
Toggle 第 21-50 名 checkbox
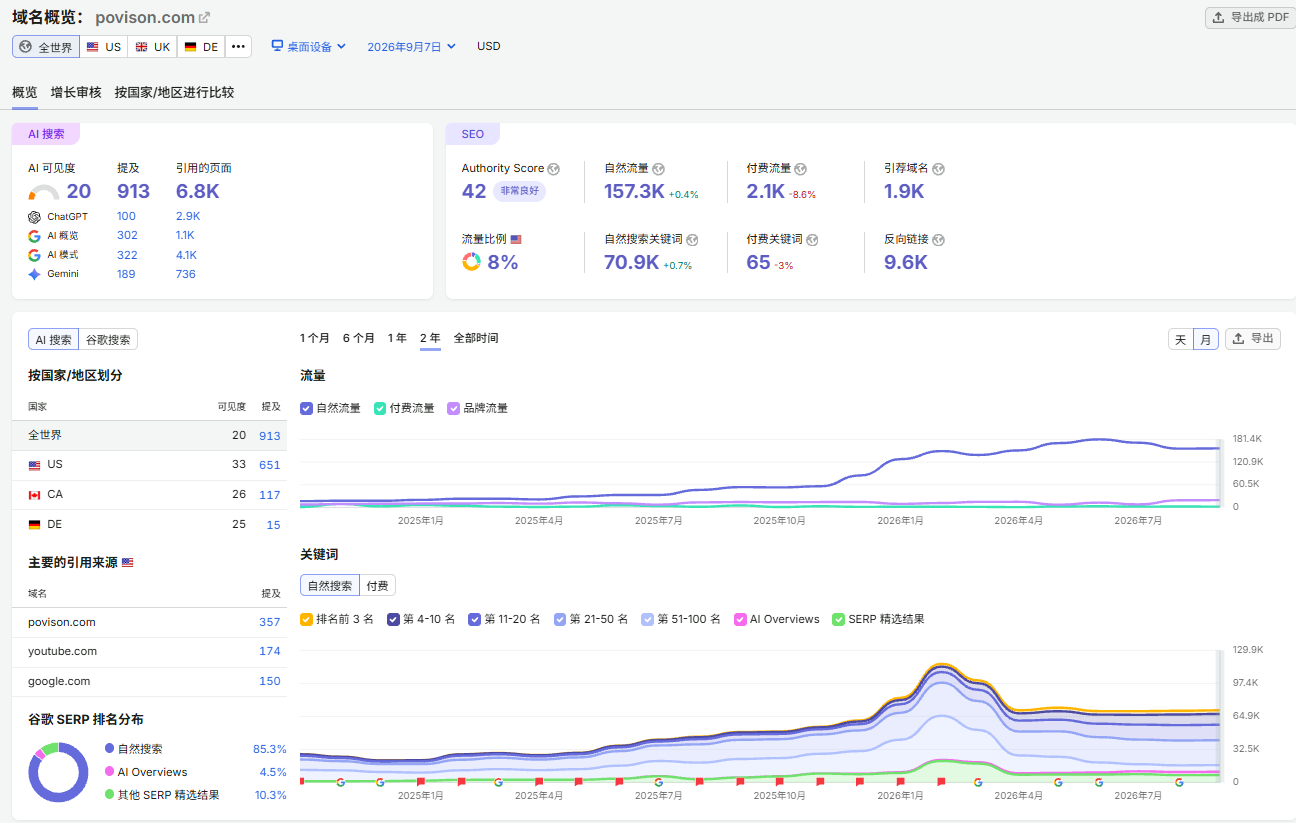point(560,619)
